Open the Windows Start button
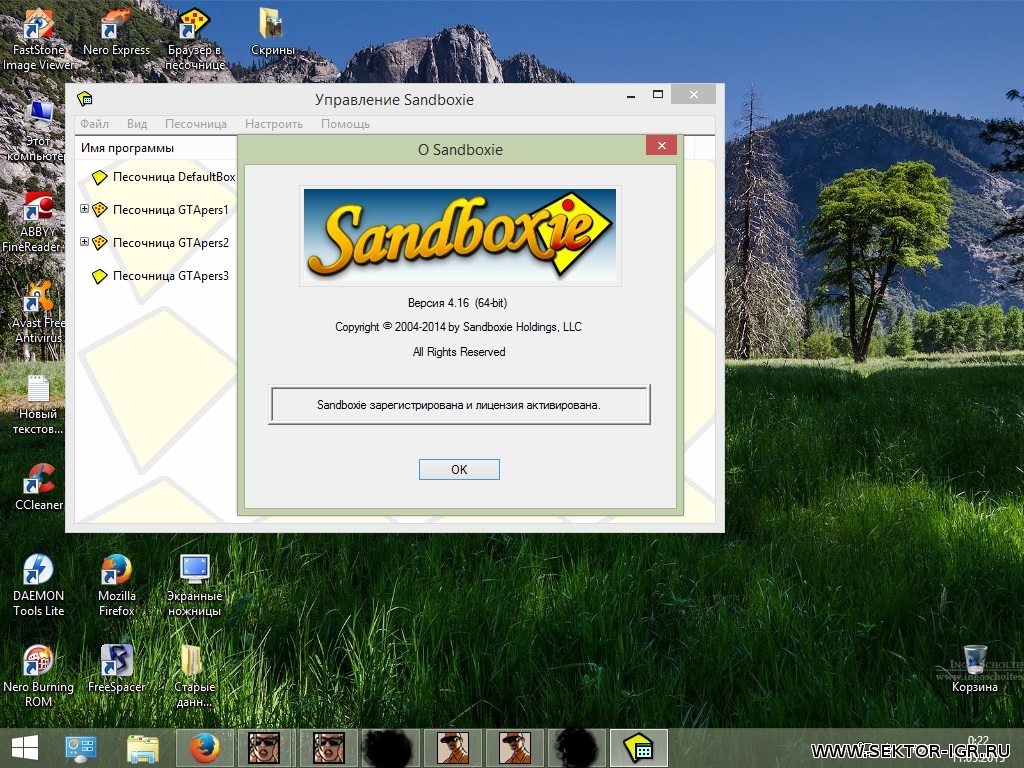 pyautogui.click(x=25, y=748)
